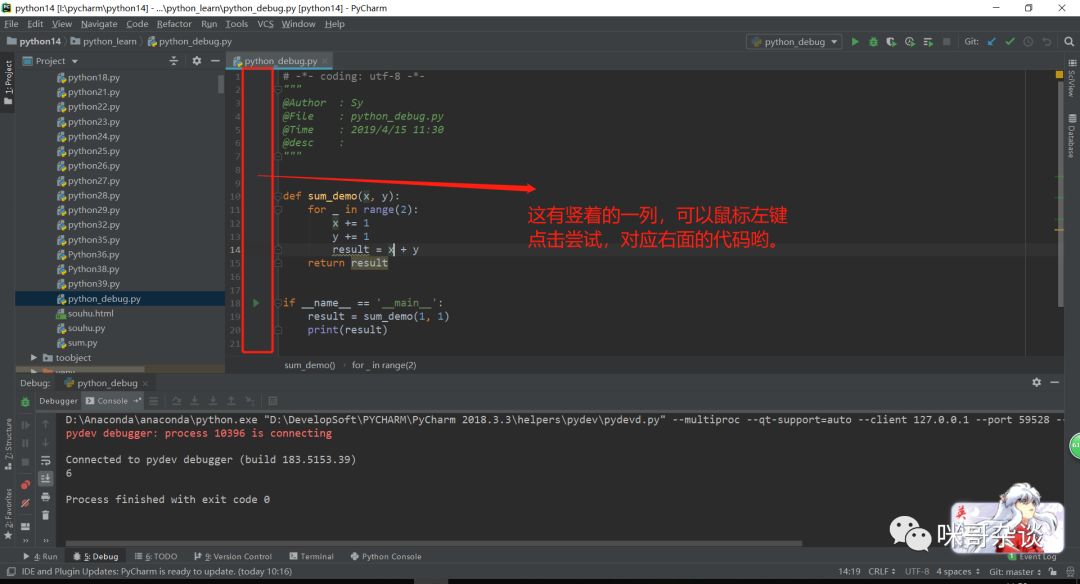Start debugging with the green bug icon

pyautogui.click(x=873, y=42)
